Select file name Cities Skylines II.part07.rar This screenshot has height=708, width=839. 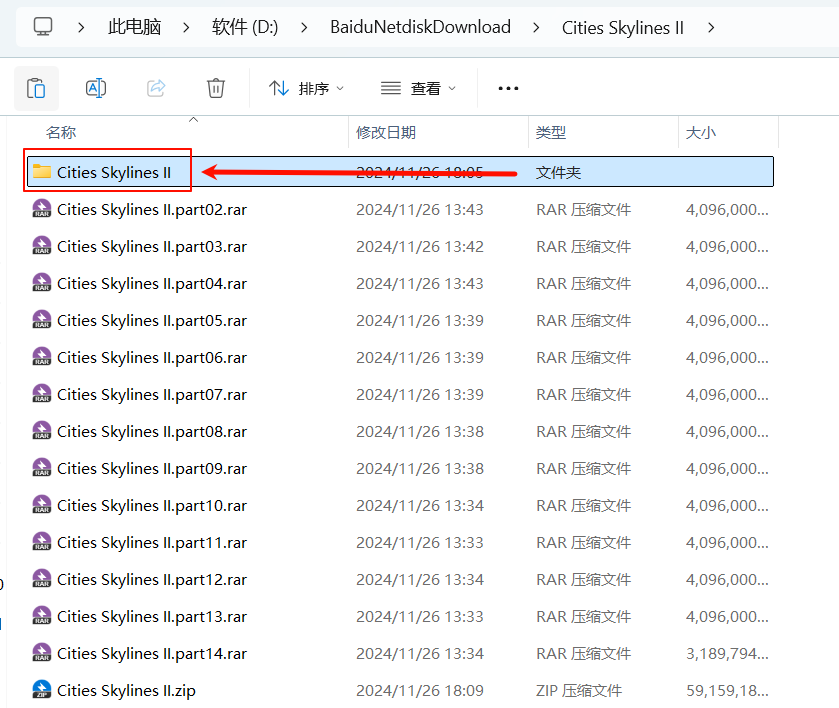coord(152,394)
